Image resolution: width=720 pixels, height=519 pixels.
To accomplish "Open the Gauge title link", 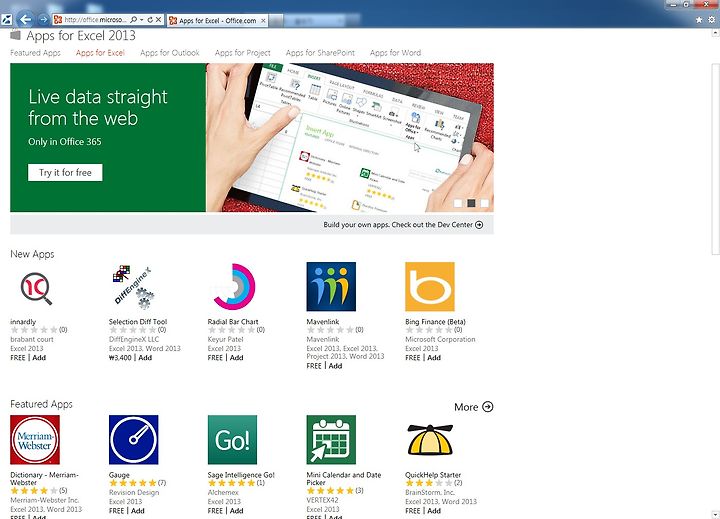I will point(119,475).
